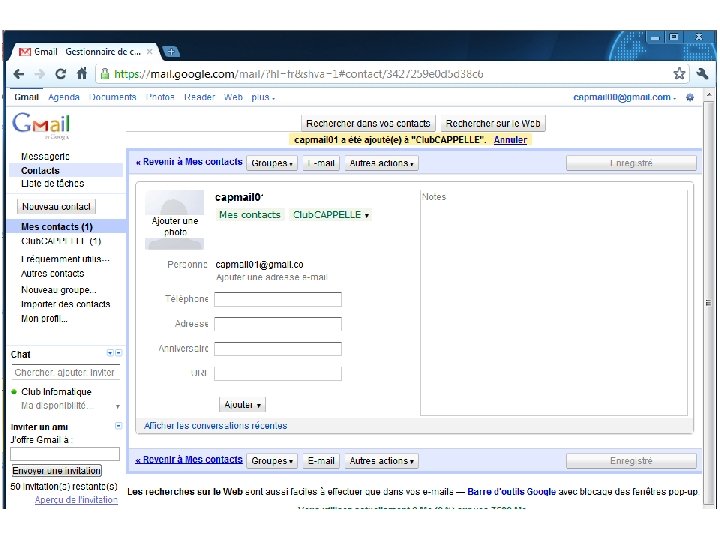
Task: Close the Gmail Gestionnaire tab
Action: [x=149, y=52]
